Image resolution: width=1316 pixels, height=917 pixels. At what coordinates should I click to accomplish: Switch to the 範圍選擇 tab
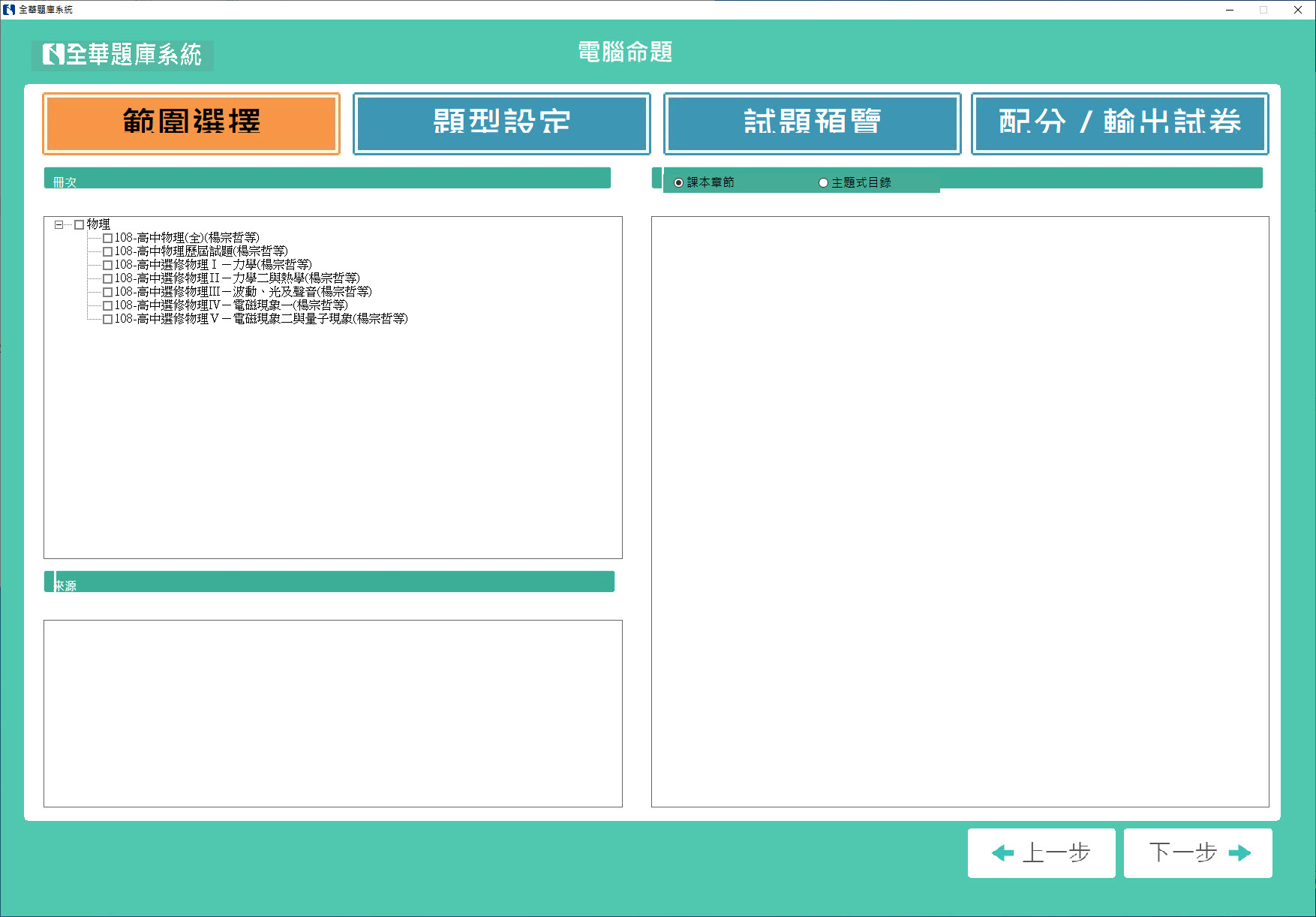click(x=191, y=123)
